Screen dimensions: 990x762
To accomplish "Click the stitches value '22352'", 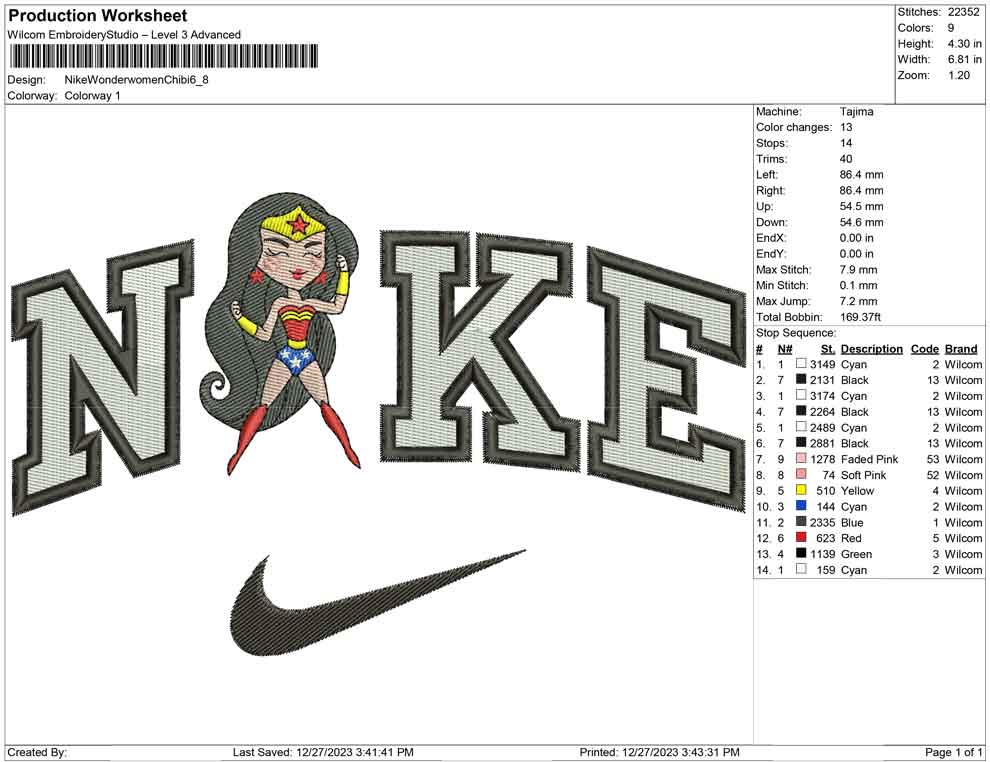I will 963,12.
